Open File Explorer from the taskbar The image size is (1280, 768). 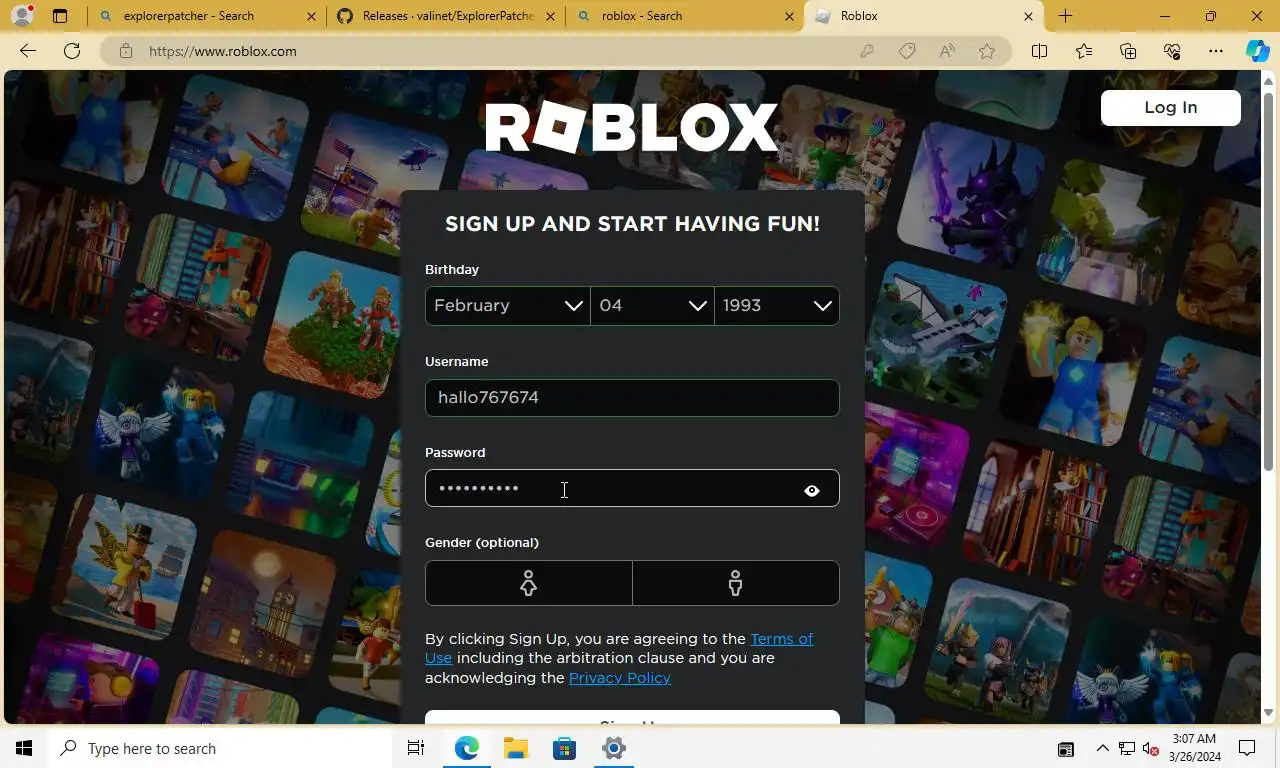[x=515, y=748]
